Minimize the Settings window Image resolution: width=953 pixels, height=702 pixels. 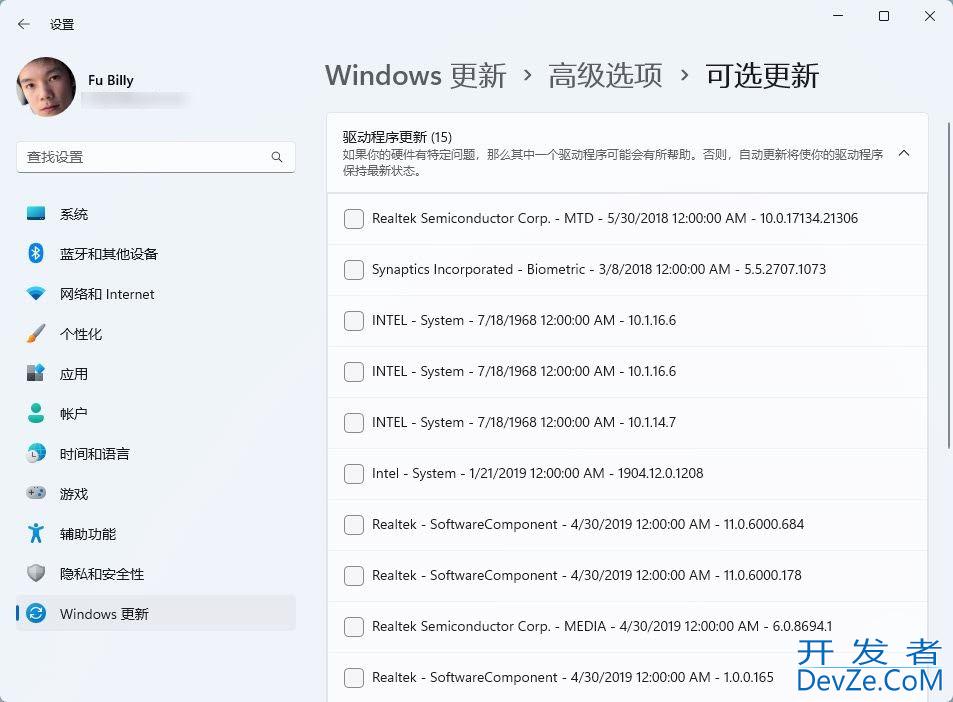pyautogui.click(x=838, y=16)
